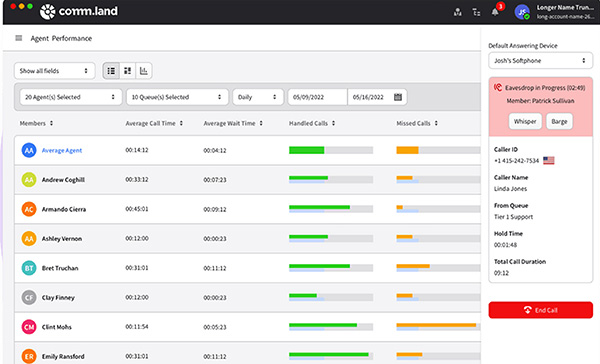The image size is (600, 364).
Task: Switch to list view layout
Action: (x=111, y=71)
